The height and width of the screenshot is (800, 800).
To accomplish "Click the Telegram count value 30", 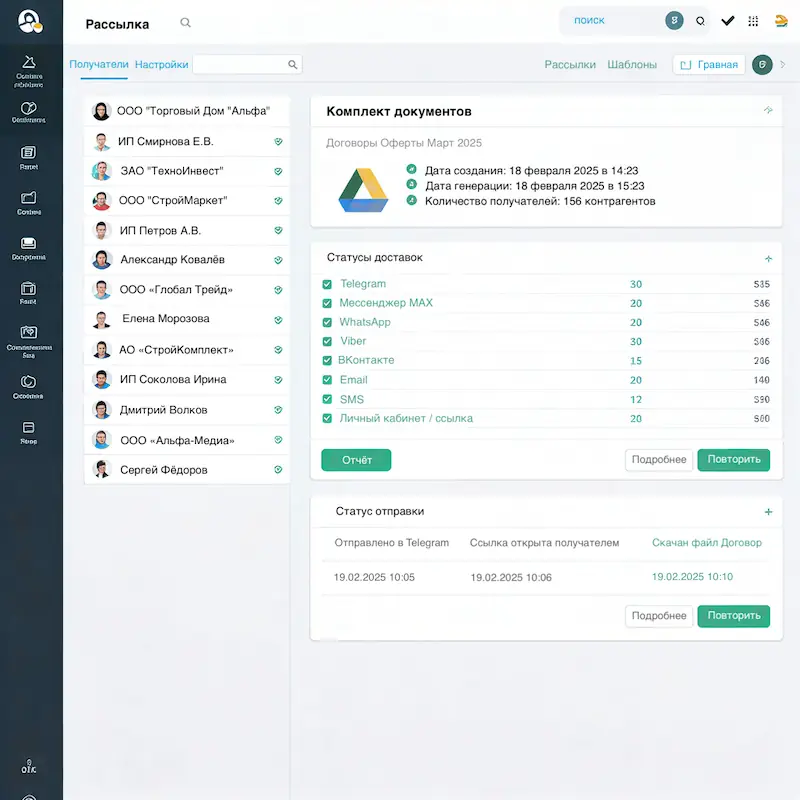I will [636, 284].
